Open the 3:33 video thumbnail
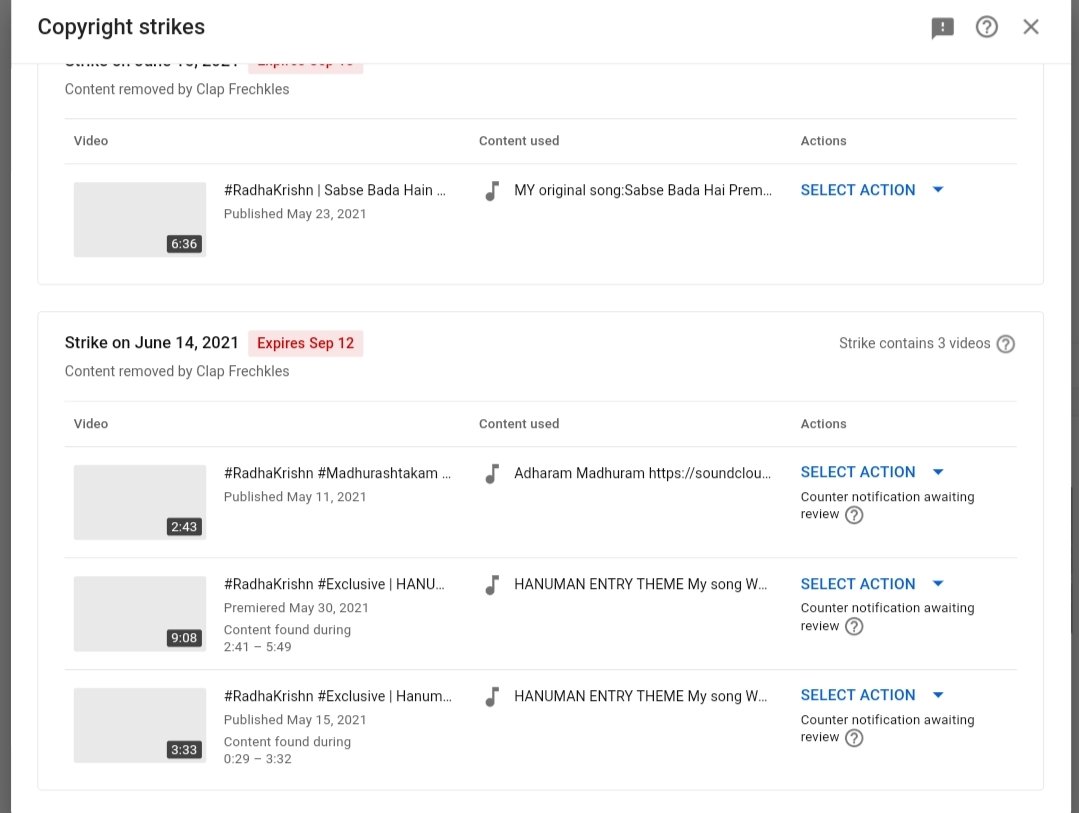The image size is (1079, 813). (140, 726)
